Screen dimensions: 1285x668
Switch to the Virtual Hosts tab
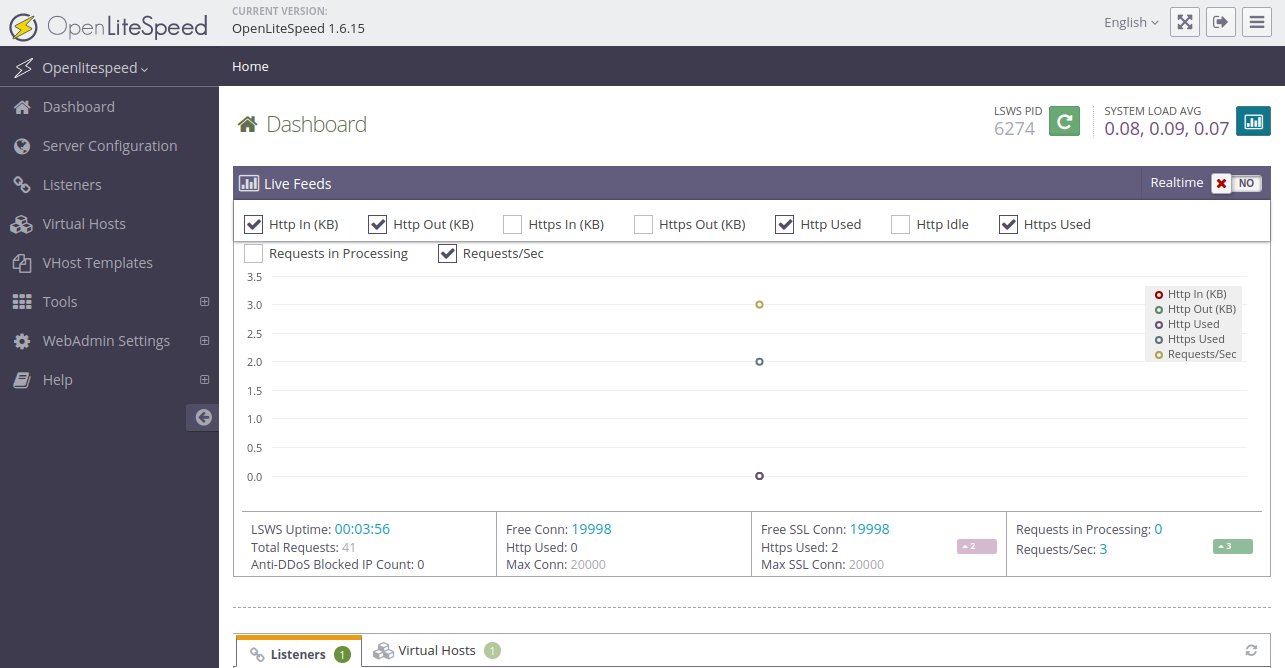click(x=436, y=651)
